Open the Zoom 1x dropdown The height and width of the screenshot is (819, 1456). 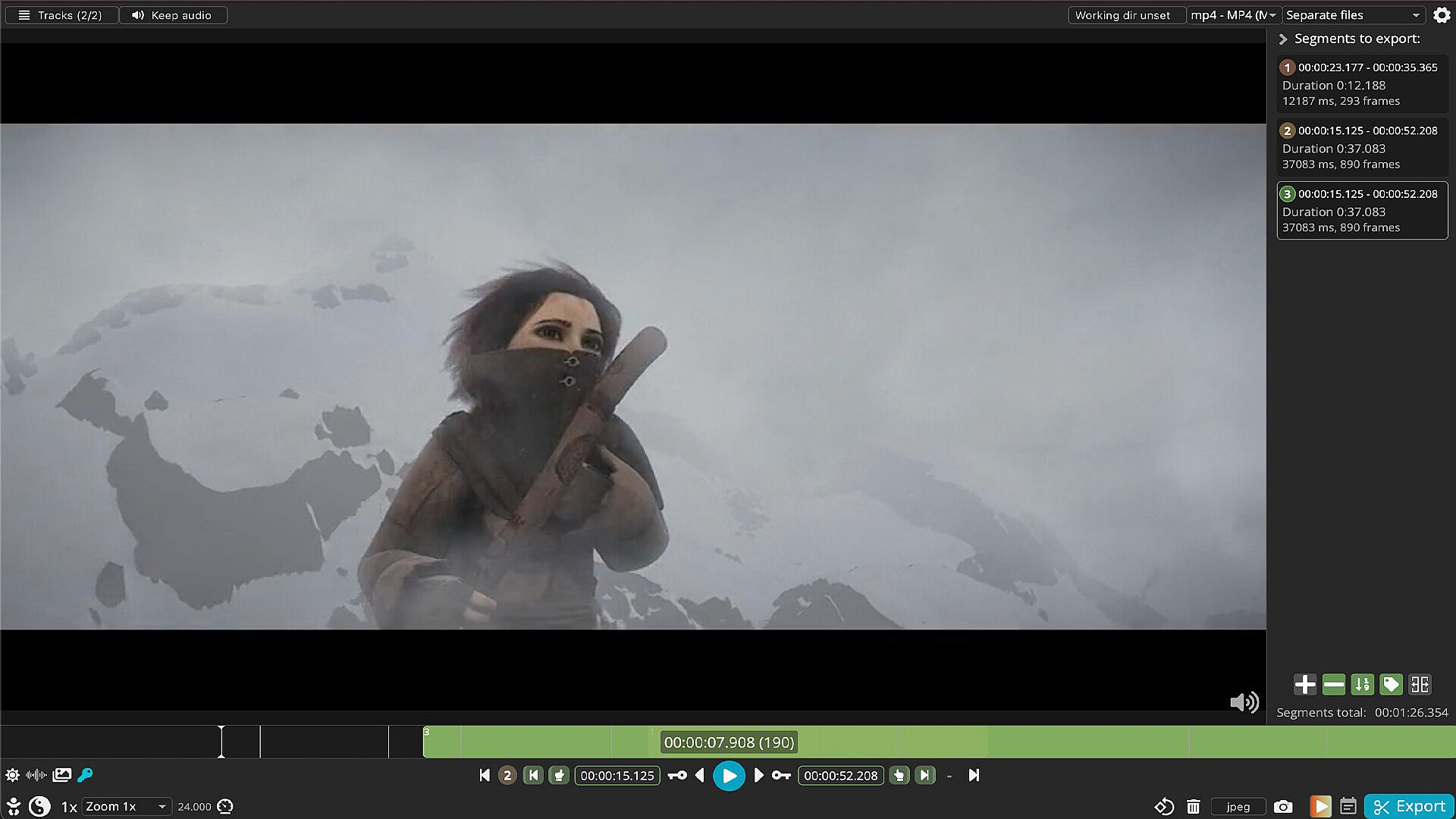pyautogui.click(x=126, y=806)
